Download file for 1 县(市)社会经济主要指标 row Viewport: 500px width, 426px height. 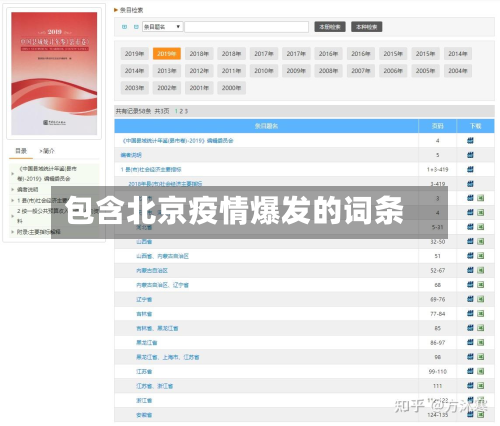pyautogui.click(x=470, y=169)
